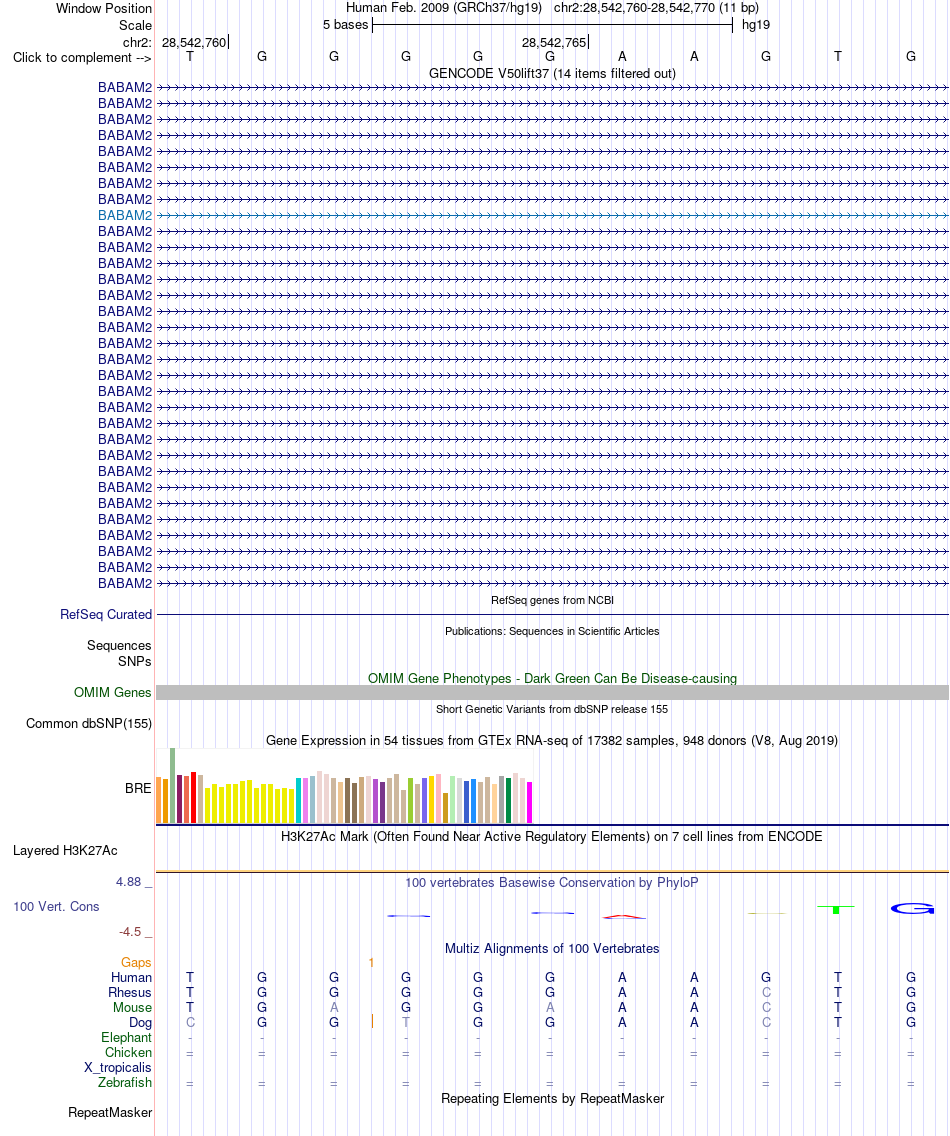Click '100 vertebrates Basewise Conservation by PhyloP'
Image resolution: width=950 pixels, height=1136 pixels.
tap(552, 883)
